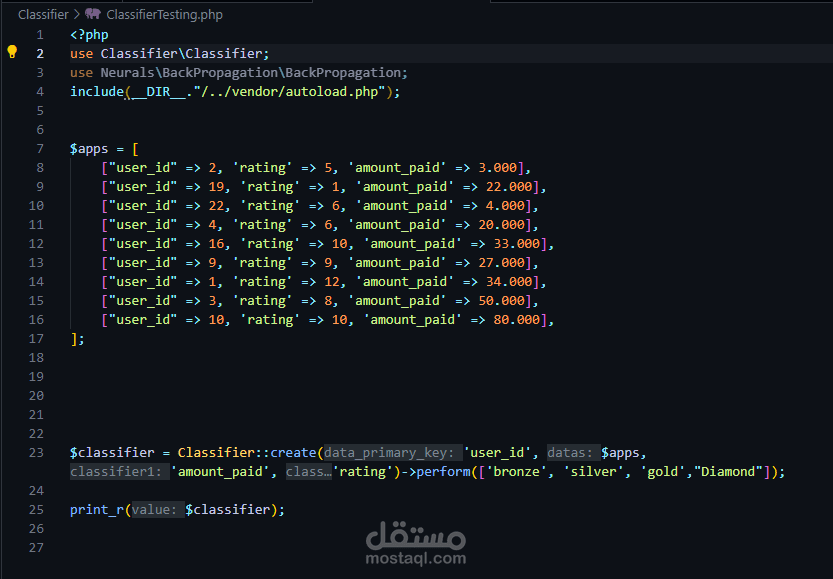
Task: Click the 'amount_paid' argument in the create call
Action: click(220, 472)
